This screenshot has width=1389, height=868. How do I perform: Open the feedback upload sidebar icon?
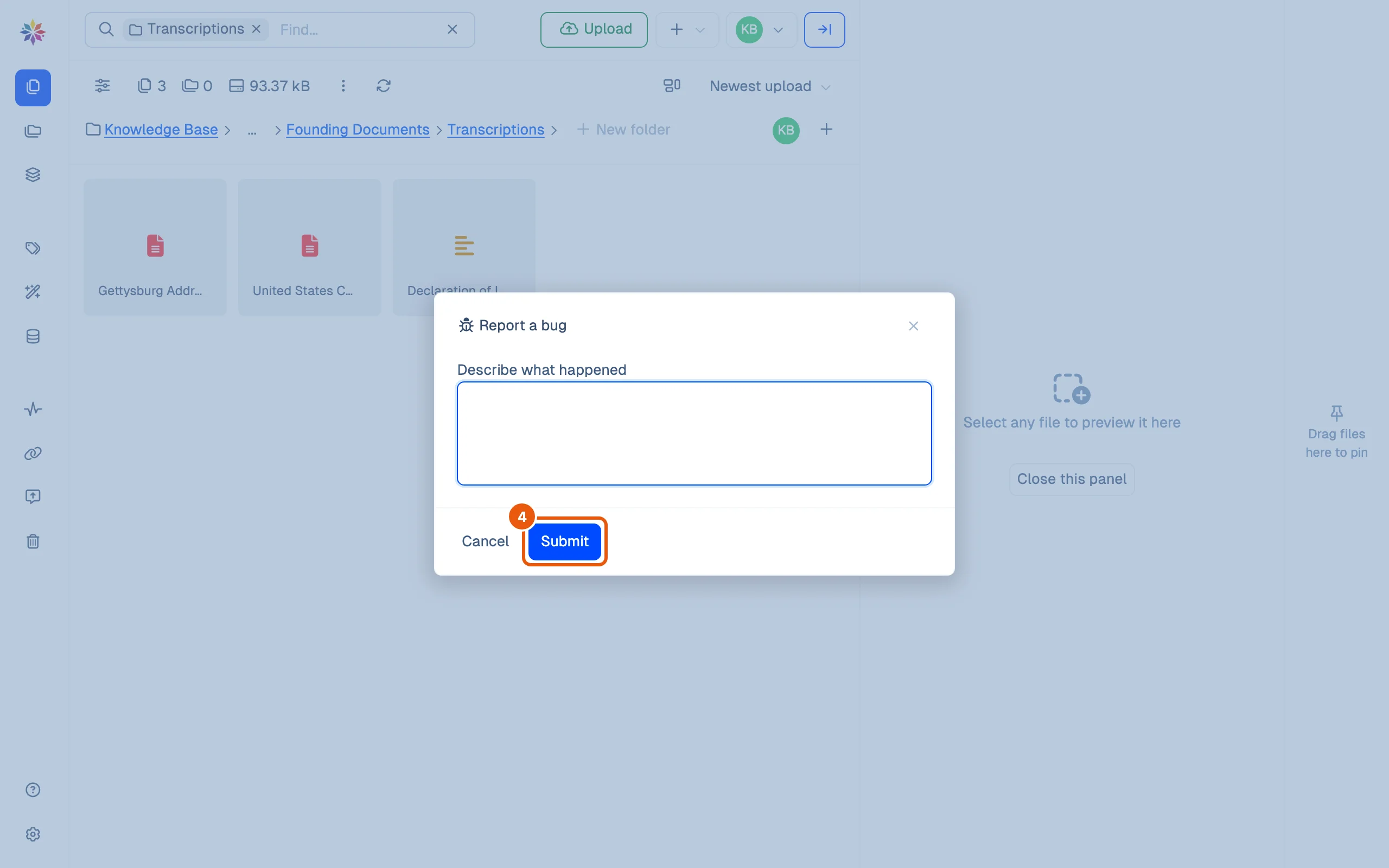33,496
